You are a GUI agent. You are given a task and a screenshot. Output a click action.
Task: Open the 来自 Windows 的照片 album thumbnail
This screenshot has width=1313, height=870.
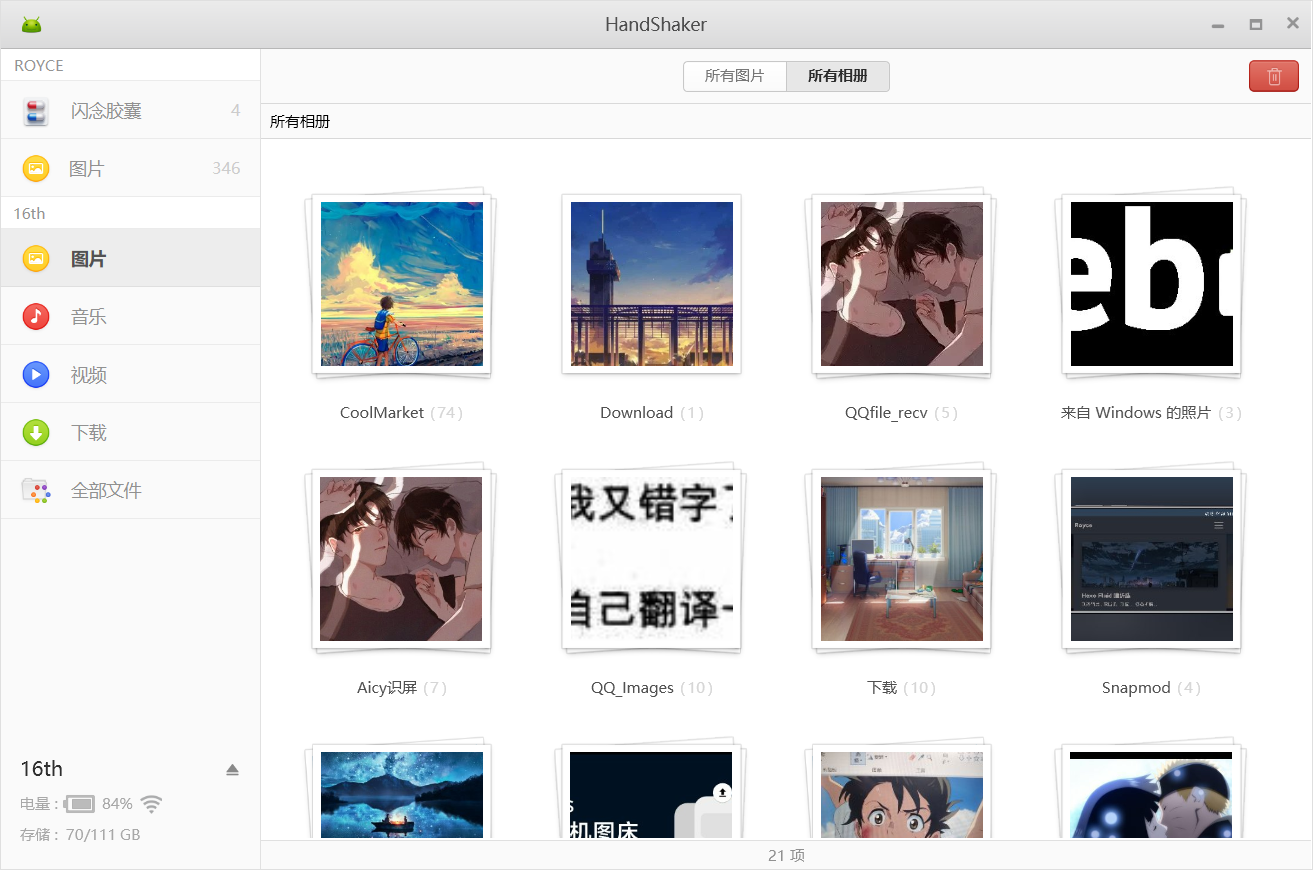coord(1152,284)
